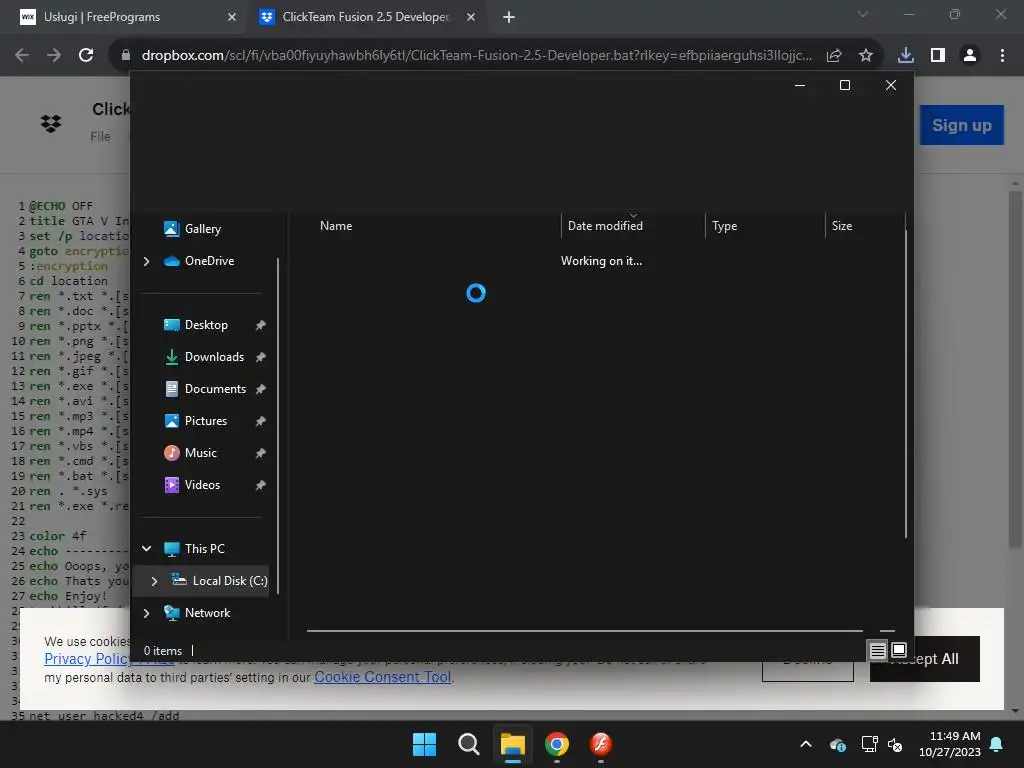Click the pin icon next to Videos

(x=261, y=485)
